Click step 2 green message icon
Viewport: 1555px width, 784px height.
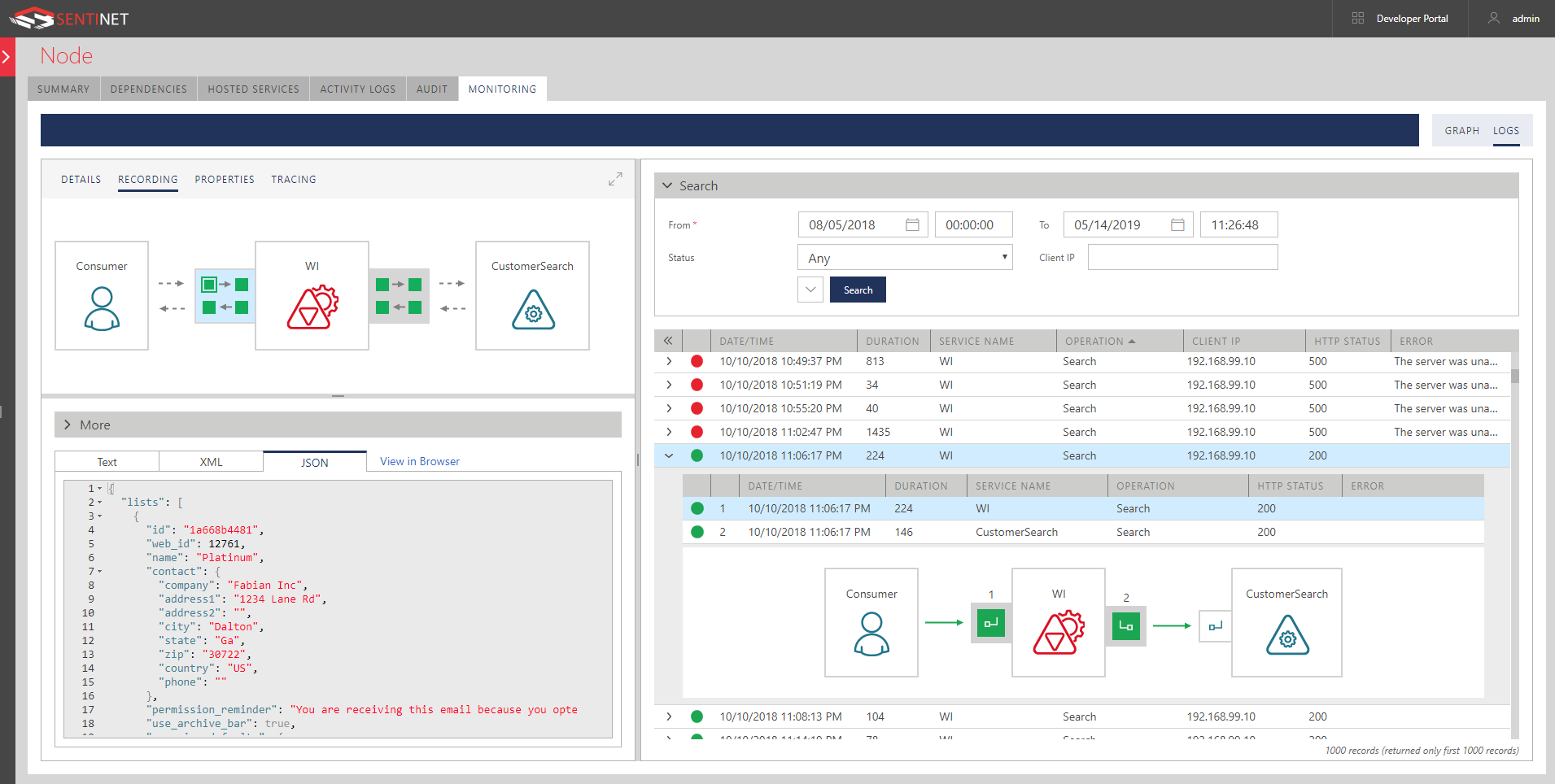[1125, 626]
